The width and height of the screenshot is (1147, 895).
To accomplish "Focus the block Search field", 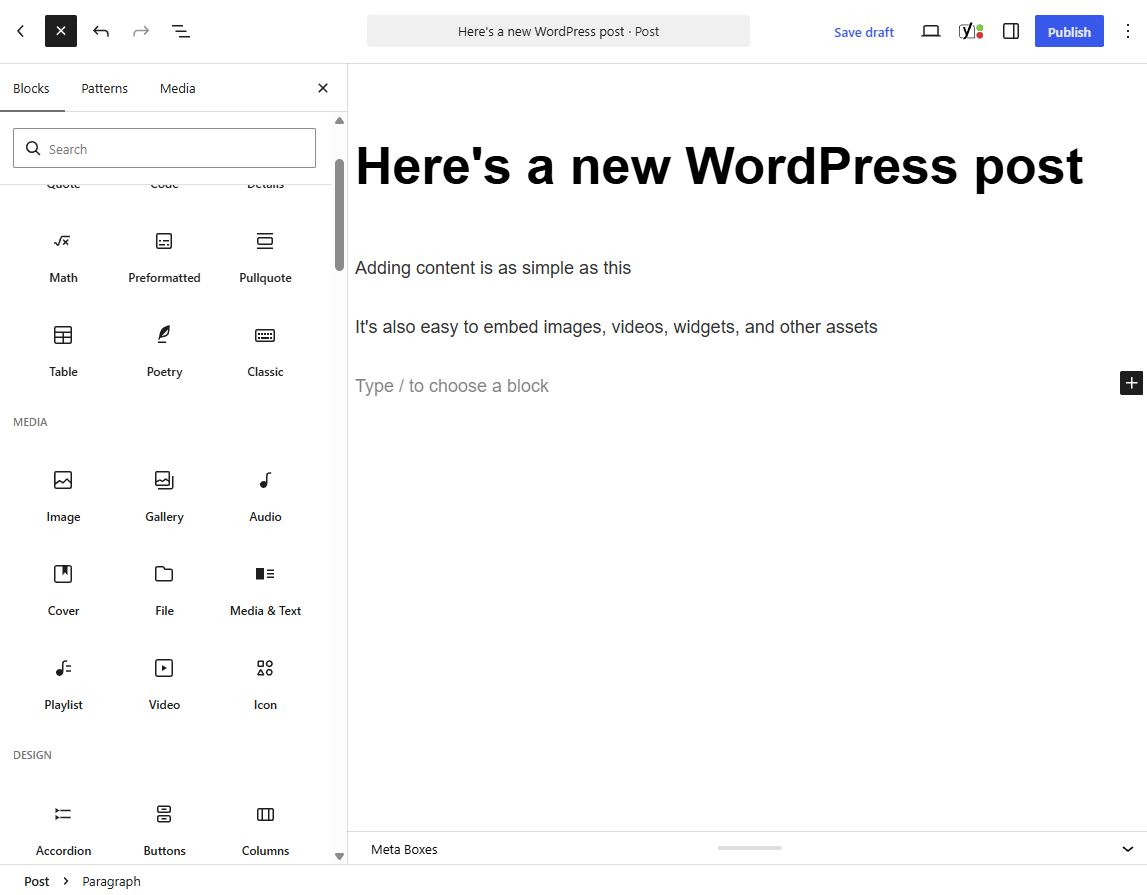I will tap(165, 148).
